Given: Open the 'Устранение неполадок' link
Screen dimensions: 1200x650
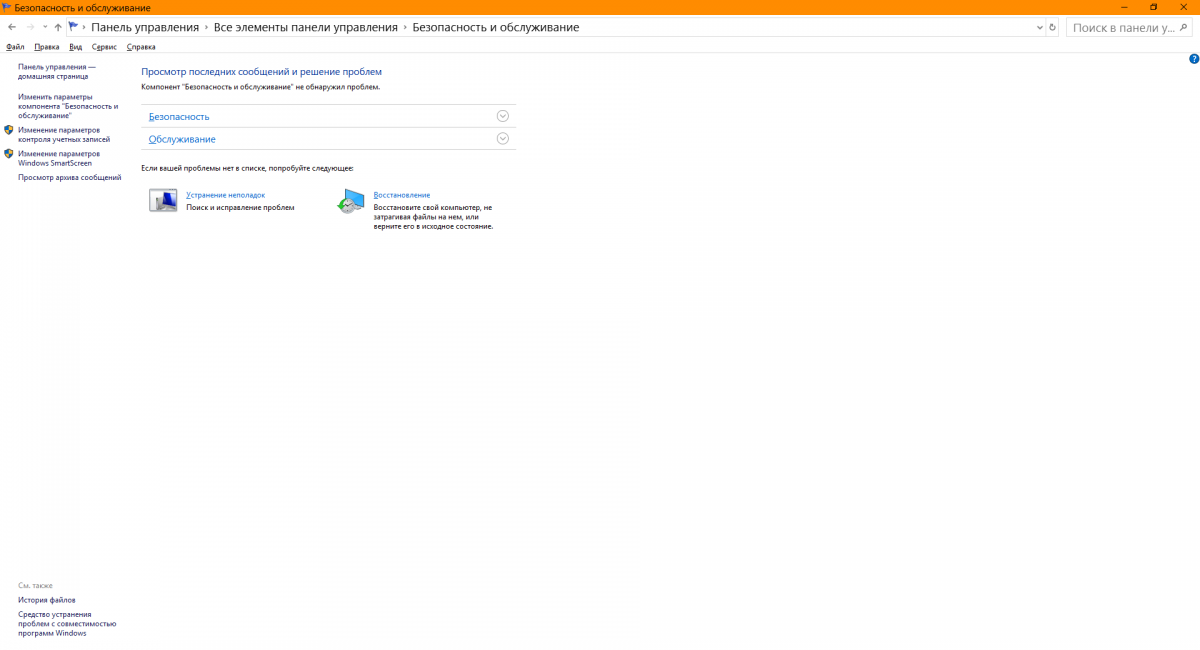Looking at the screenshot, I should coord(226,195).
